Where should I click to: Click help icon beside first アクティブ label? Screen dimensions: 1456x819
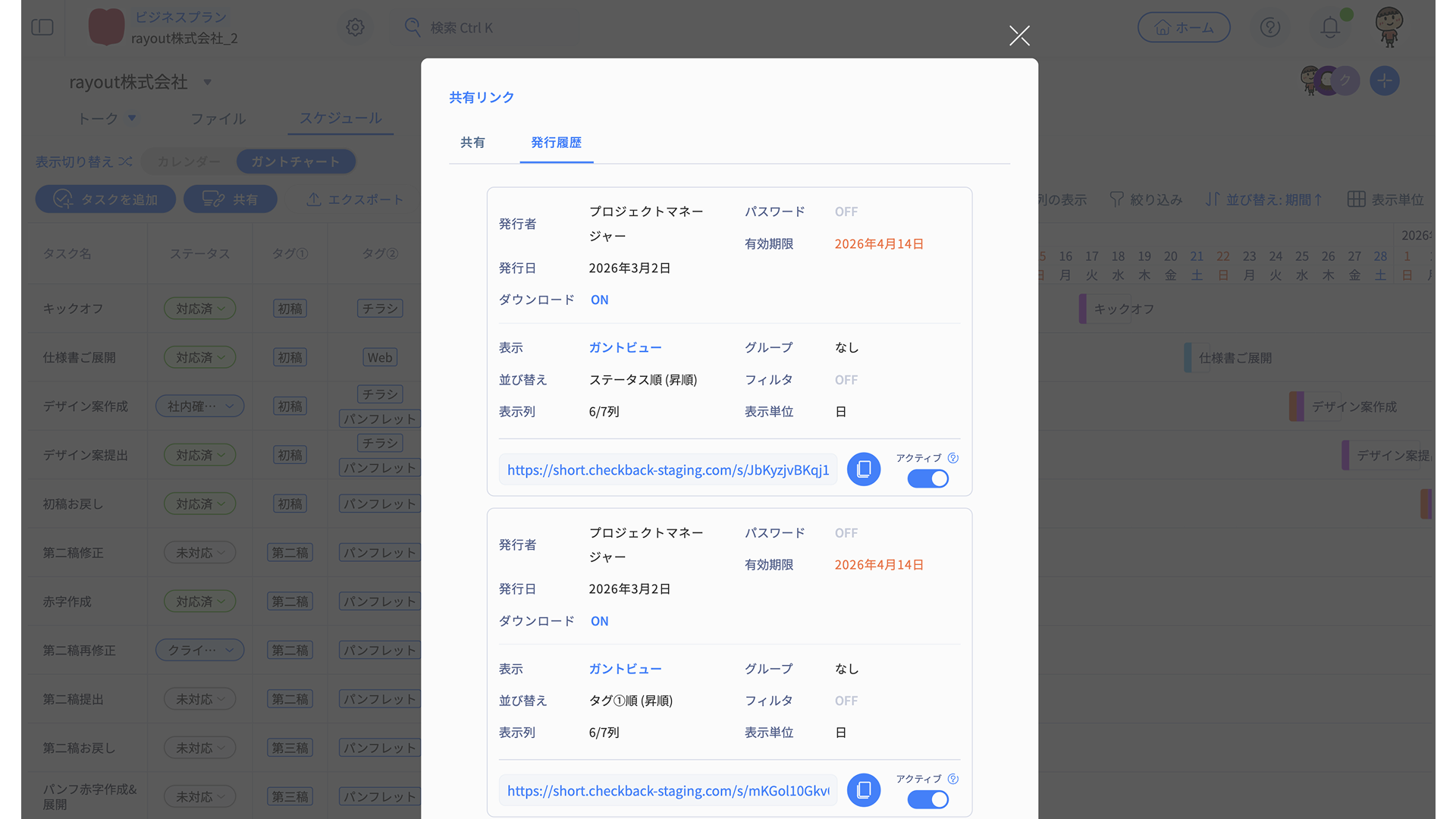click(953, 458)
